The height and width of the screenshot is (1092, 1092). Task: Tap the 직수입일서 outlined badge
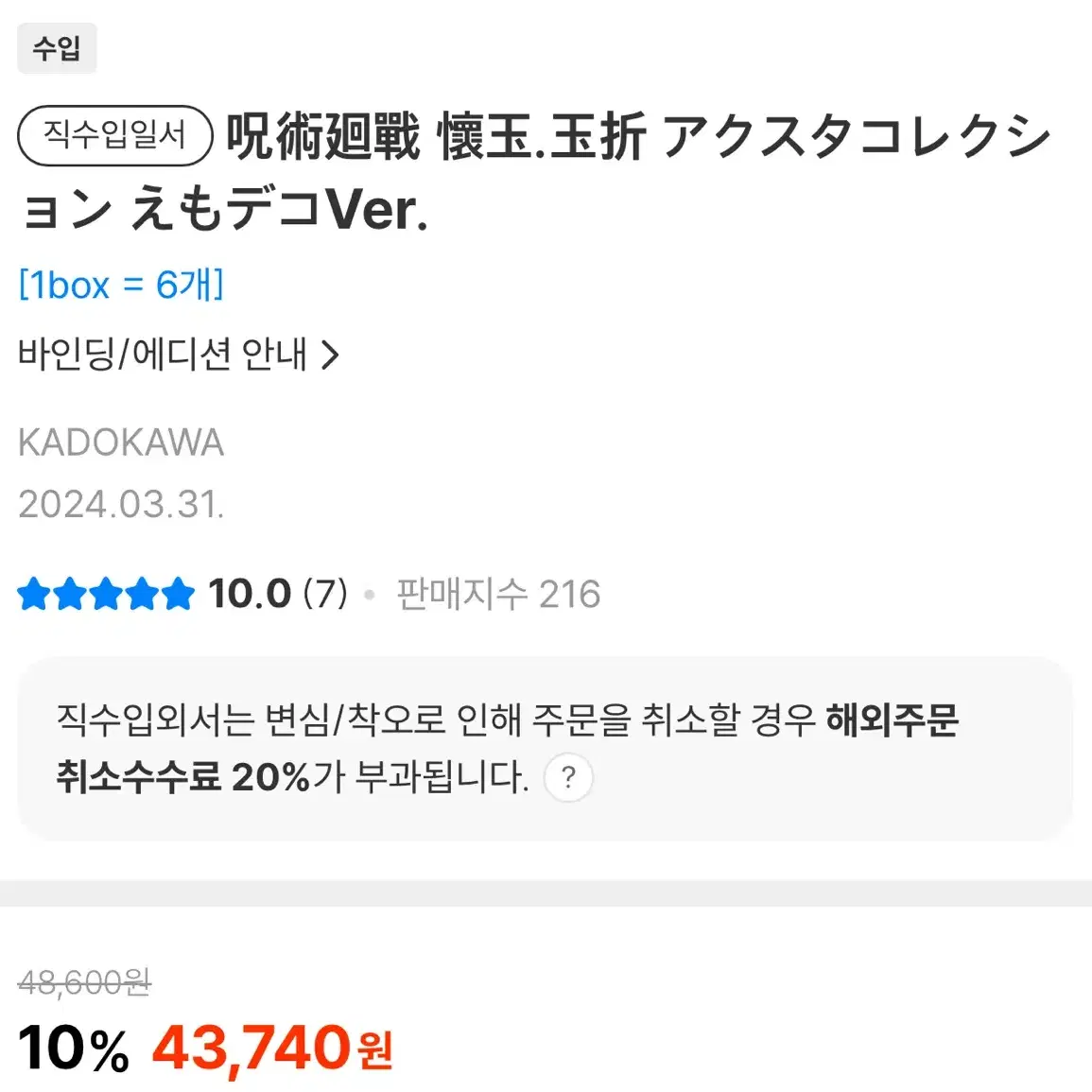click(x=115, y=135)
